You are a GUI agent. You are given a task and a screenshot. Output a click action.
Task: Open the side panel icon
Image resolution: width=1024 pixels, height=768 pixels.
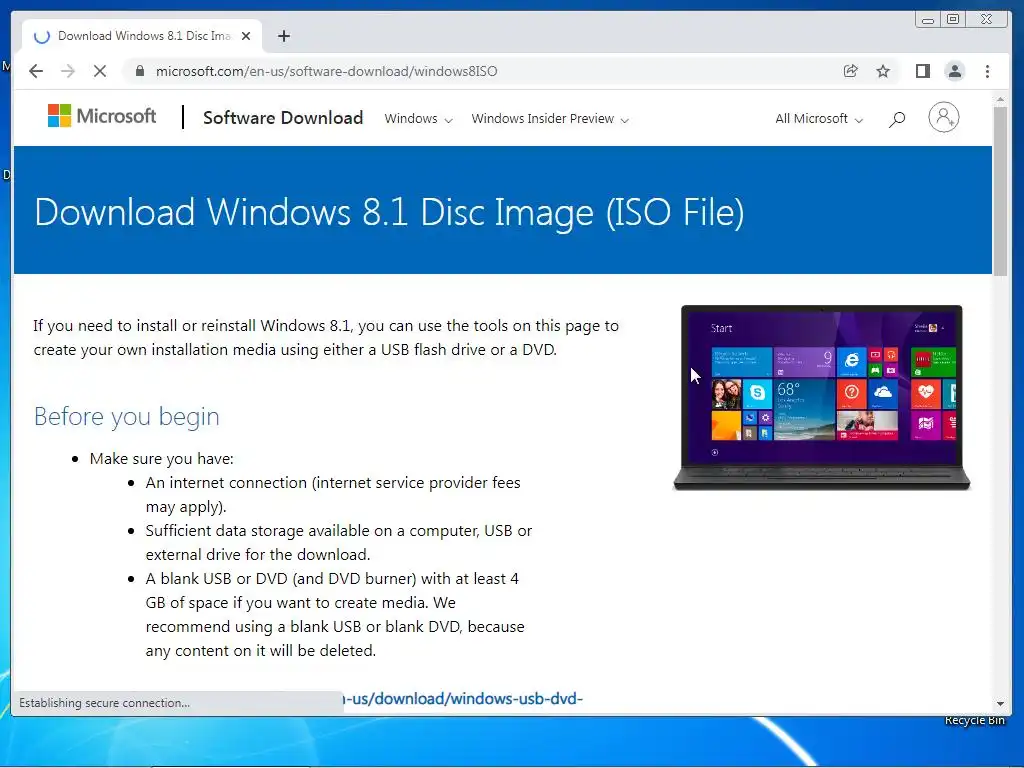tap(923, 71)
